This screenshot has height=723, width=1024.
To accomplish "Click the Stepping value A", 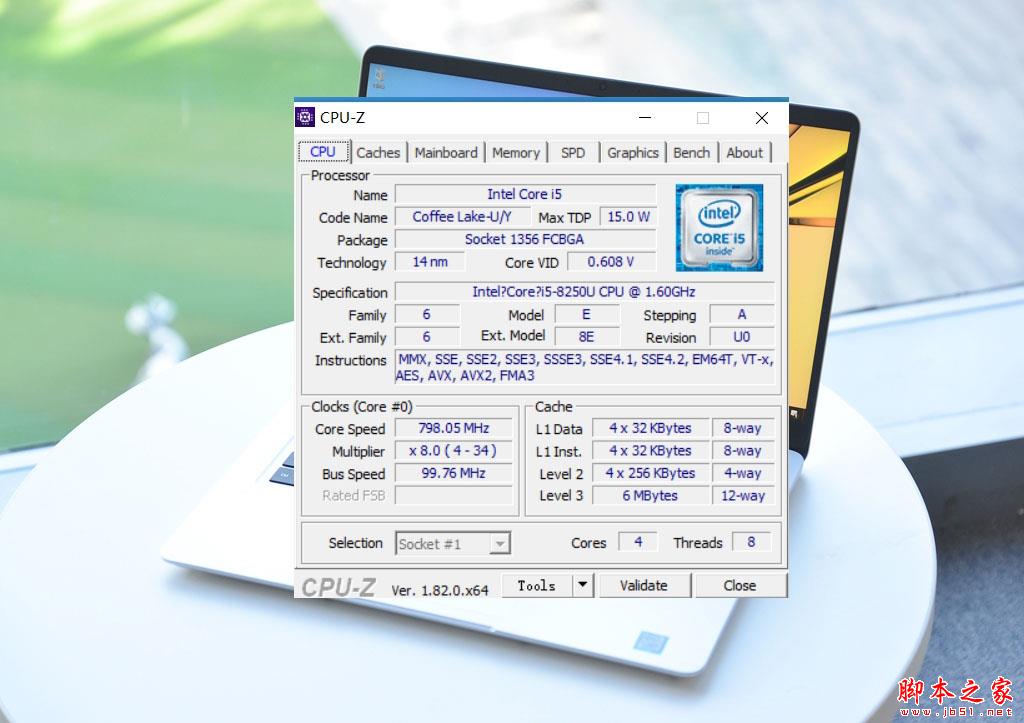I will point(742,314).
